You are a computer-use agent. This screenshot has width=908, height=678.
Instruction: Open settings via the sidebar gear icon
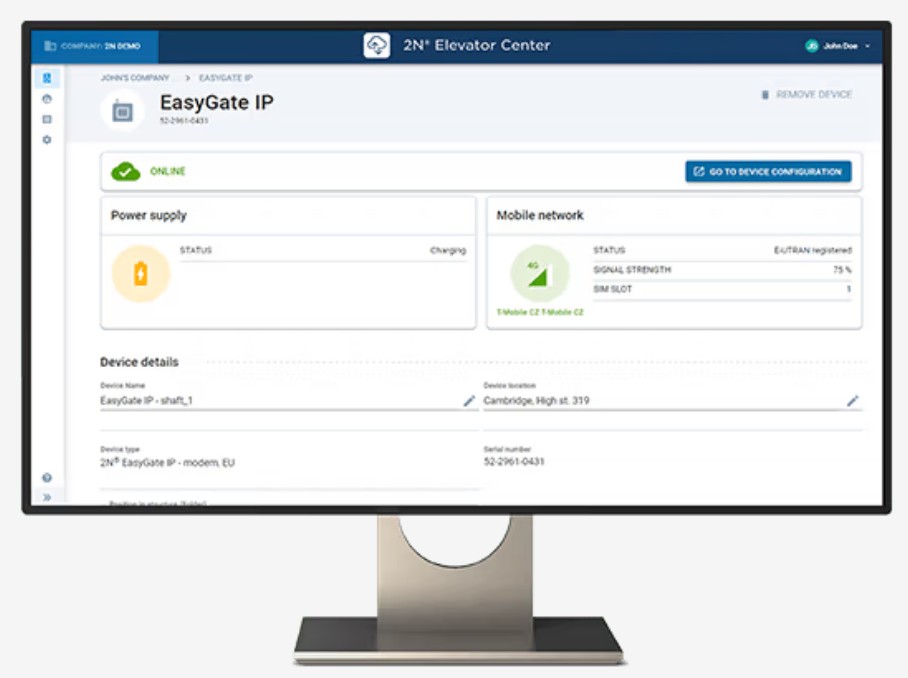tap(47, 140)
